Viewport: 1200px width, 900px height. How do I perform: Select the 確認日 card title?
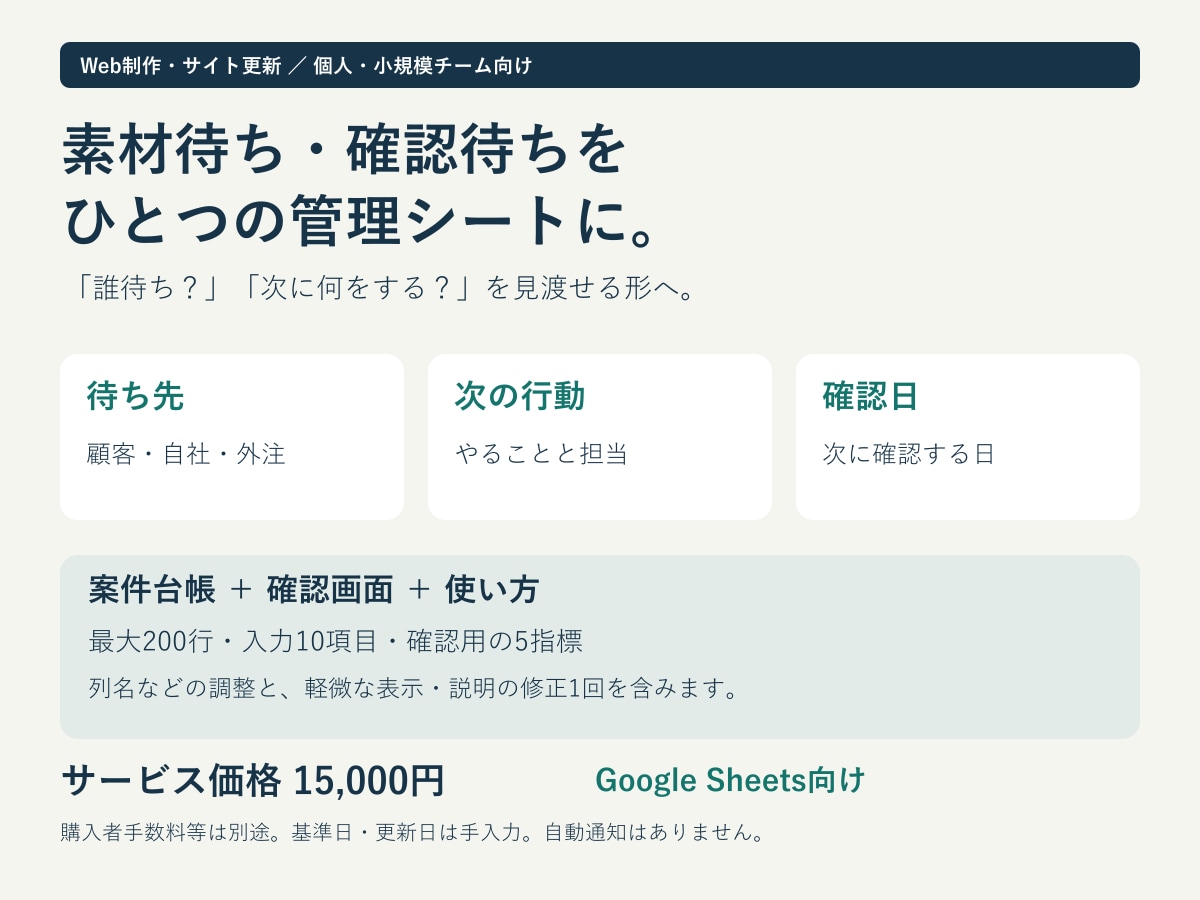coord(871,397)
